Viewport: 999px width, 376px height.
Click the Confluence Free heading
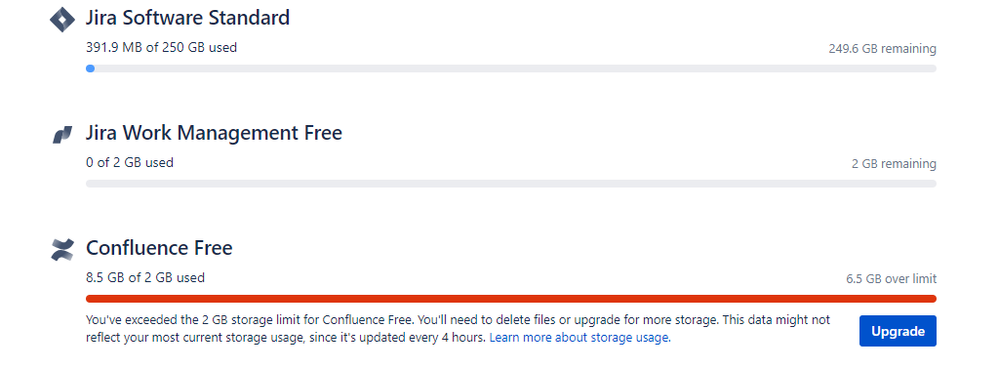click(x=159, y=248)
